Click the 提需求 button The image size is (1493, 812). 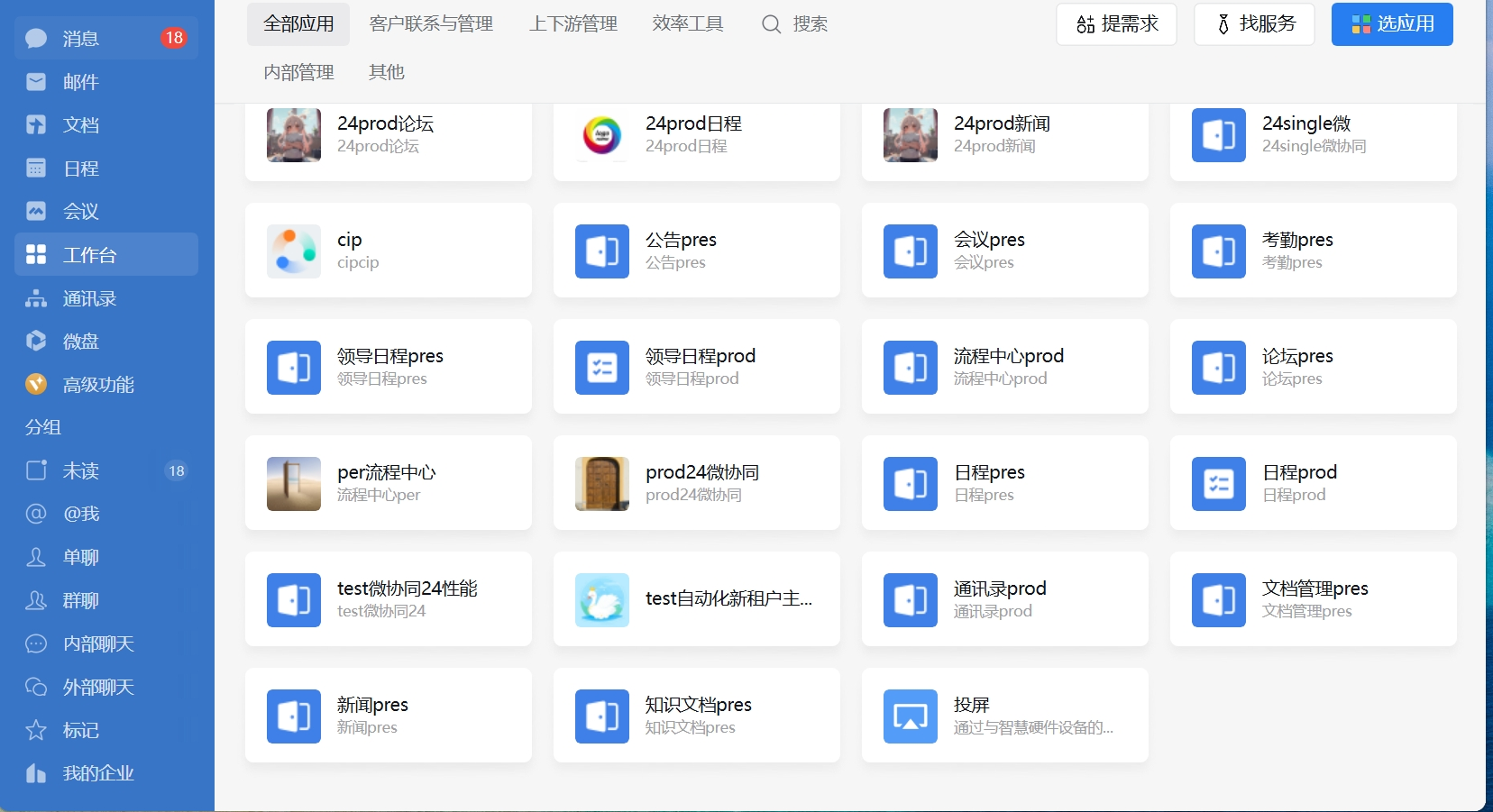1116,24
